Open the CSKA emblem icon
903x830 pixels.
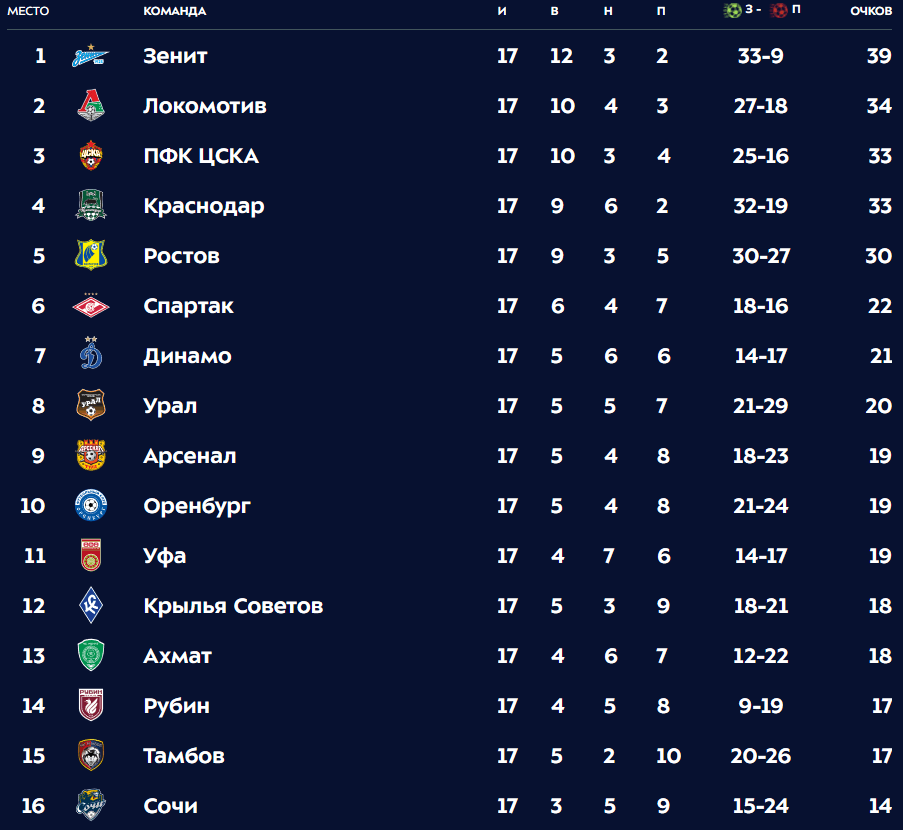[90, 156]
